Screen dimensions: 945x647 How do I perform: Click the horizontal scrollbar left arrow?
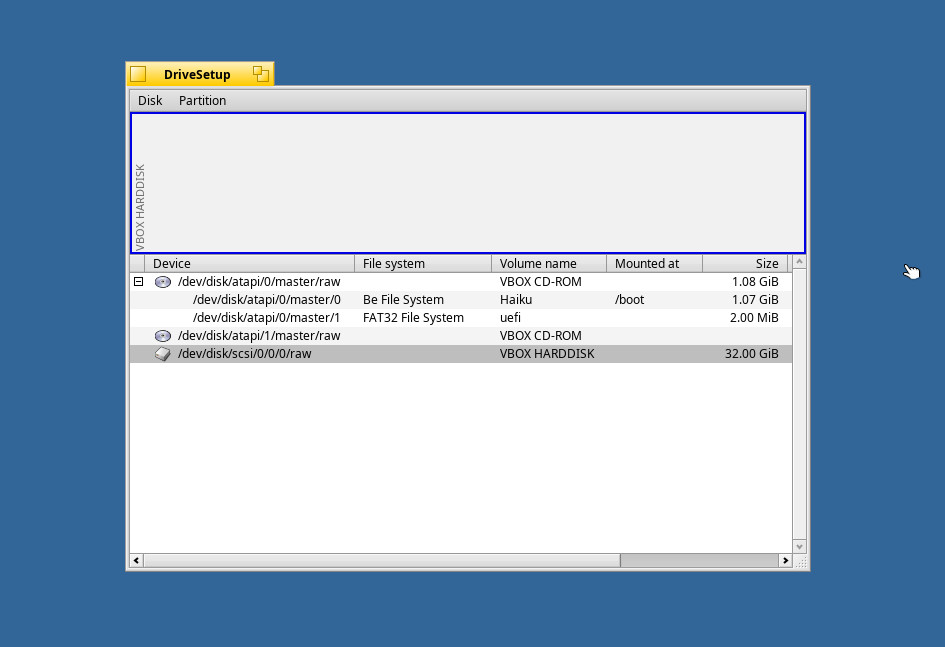(137, 561)
